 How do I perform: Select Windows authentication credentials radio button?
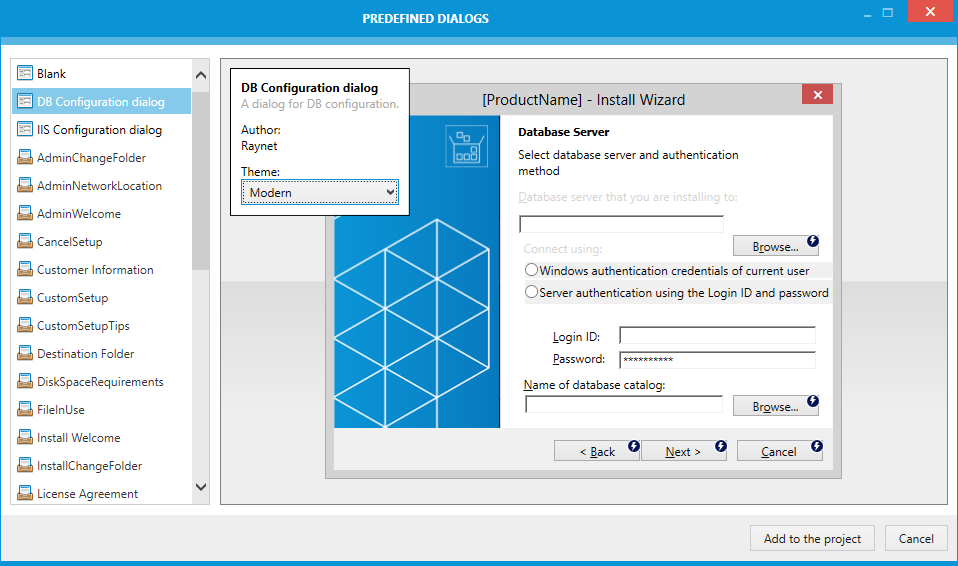[x=531, y=270]
